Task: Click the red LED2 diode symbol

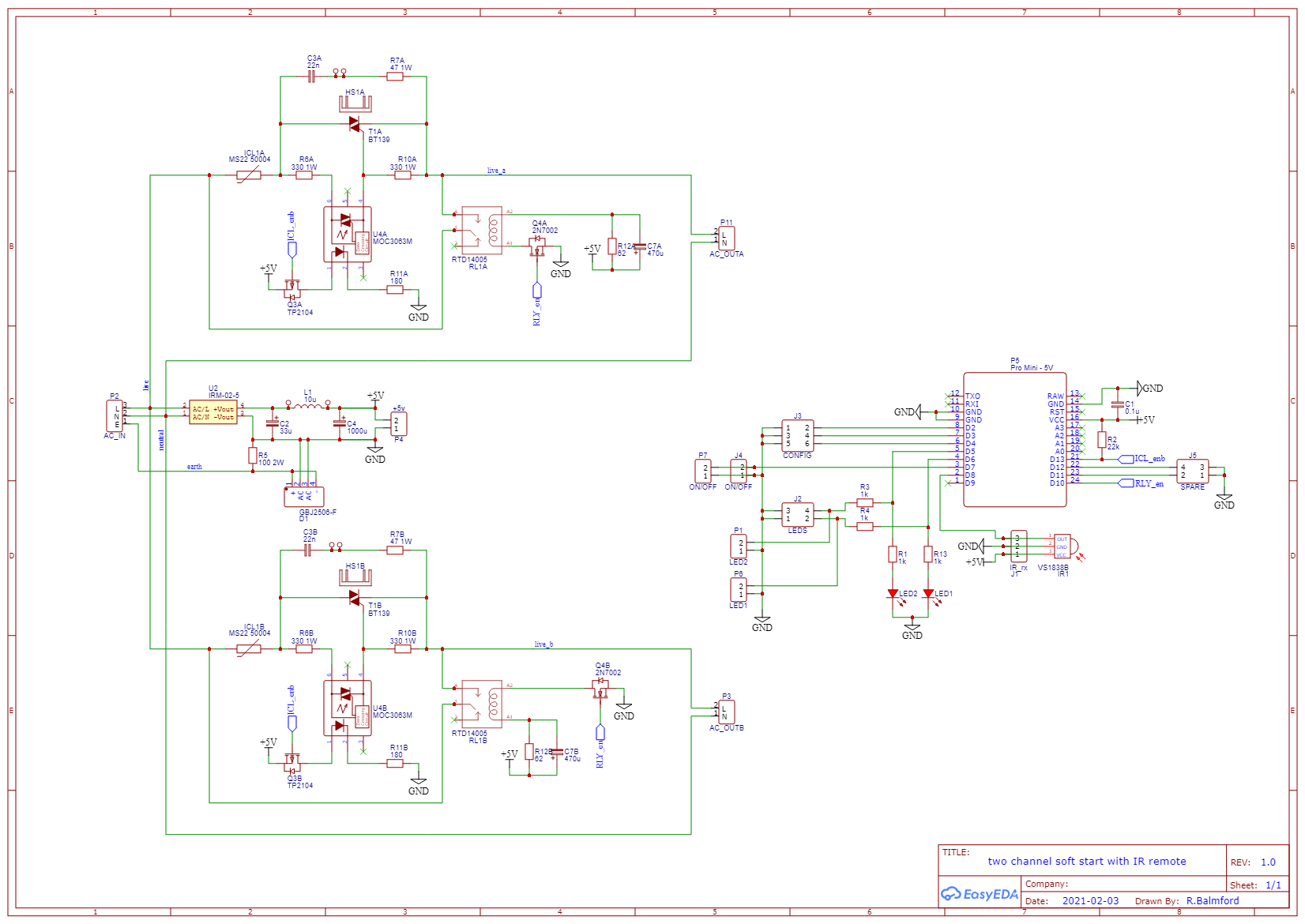Action: [893, 594]
